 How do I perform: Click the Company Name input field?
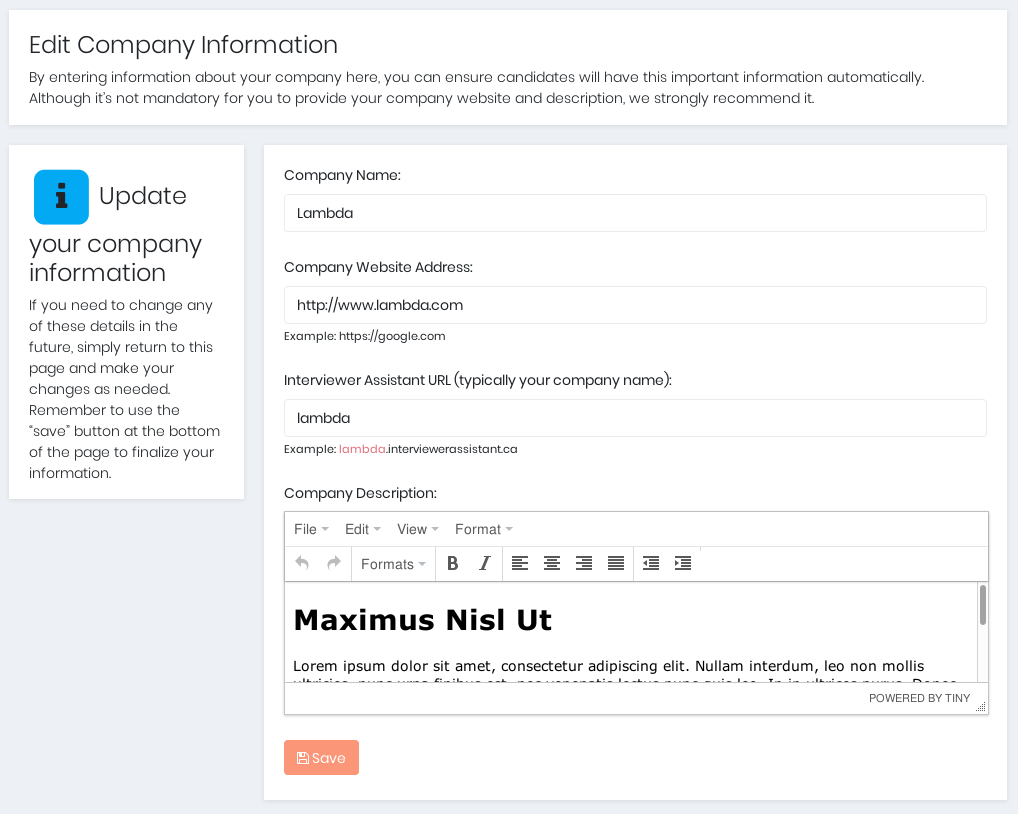tap(635, 213)
